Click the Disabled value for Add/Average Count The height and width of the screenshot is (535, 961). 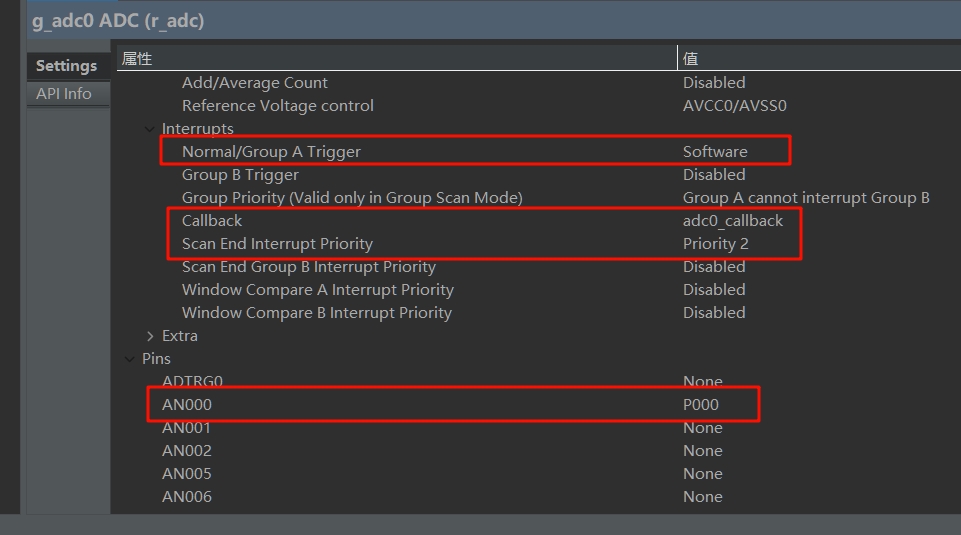(x=714, y=83)
